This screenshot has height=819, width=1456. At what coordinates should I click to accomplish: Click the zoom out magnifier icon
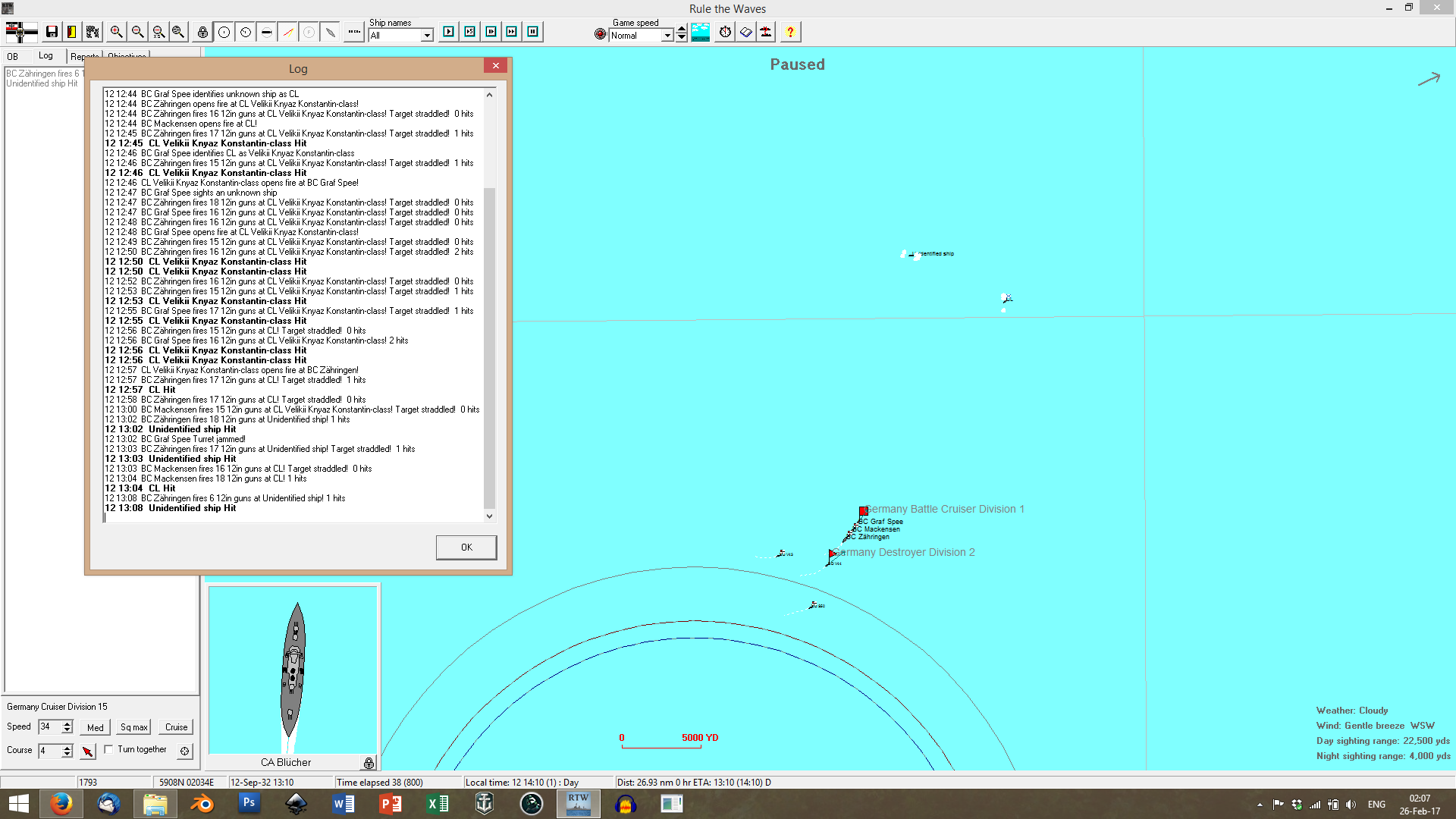pos(137,32)
